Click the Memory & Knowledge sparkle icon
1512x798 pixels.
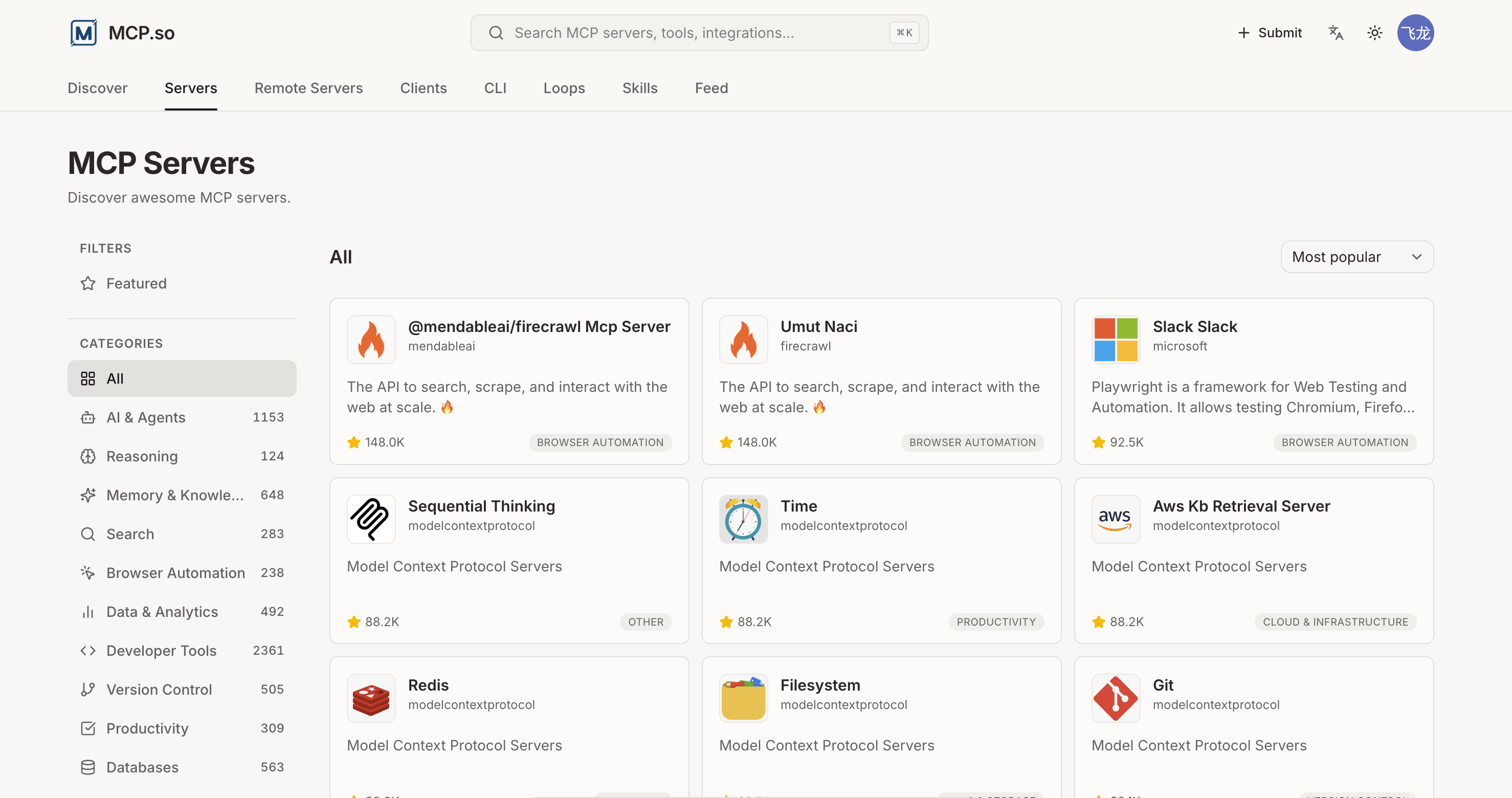click(x=88, y=495)
